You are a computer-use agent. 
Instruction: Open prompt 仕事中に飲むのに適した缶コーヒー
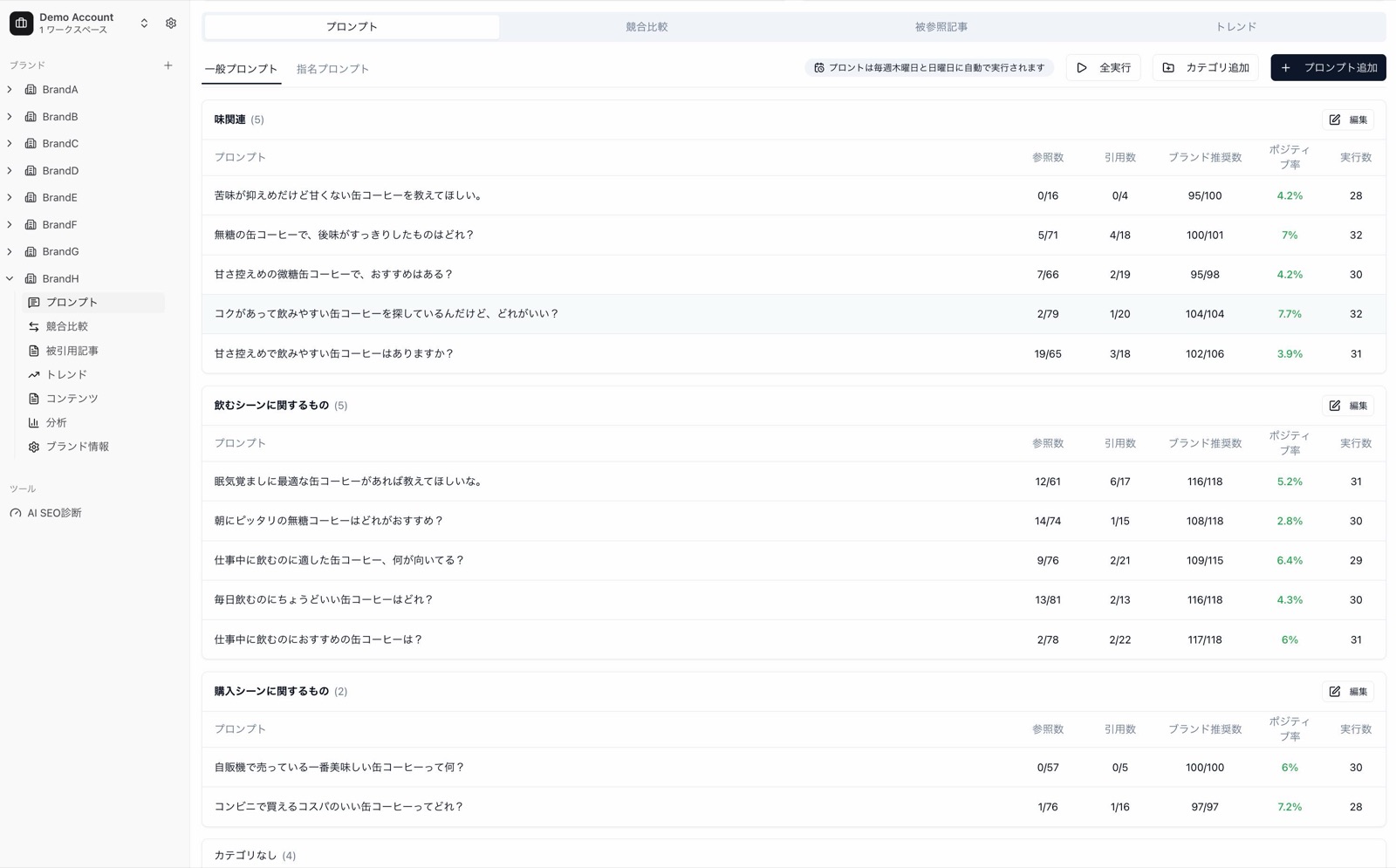(794, 561)
